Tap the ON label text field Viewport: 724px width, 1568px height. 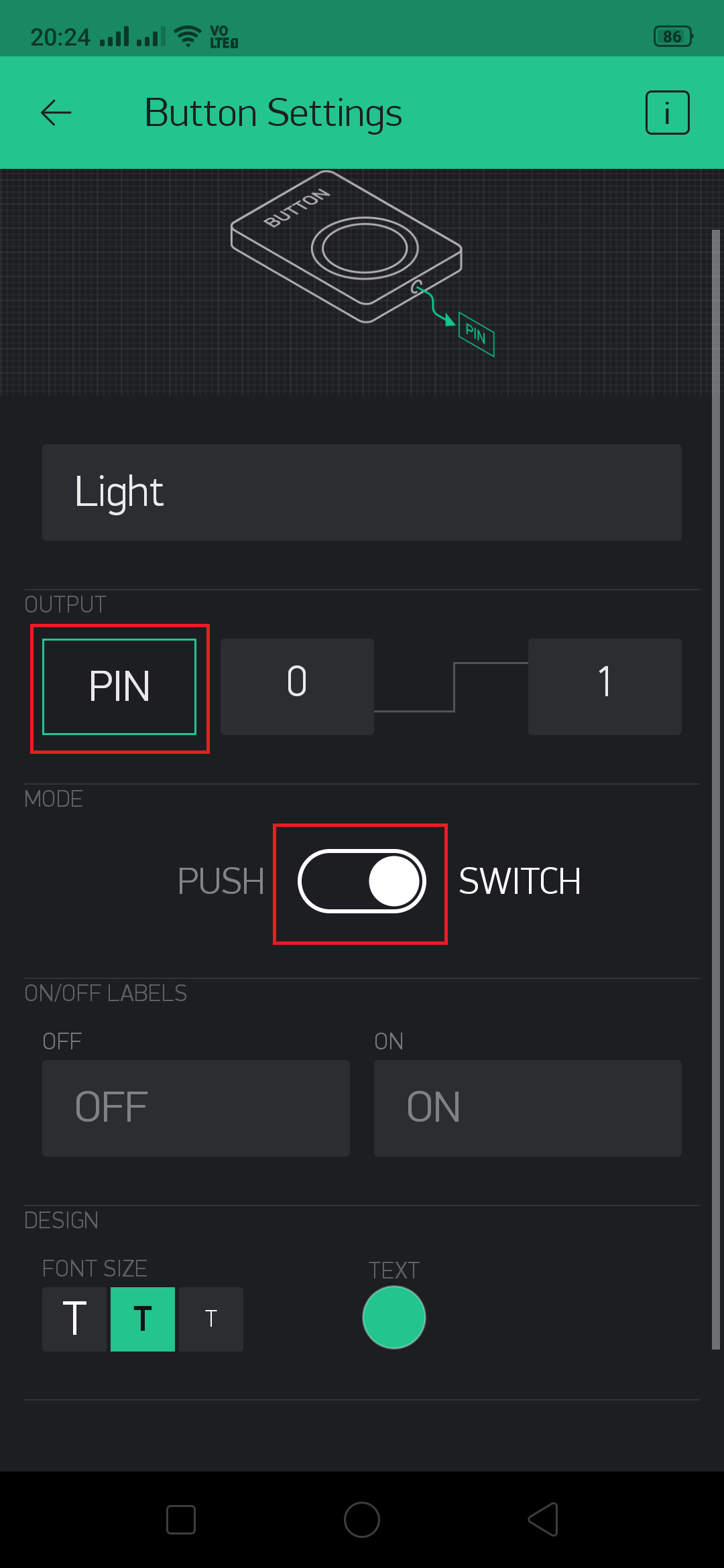coord(528,1108)
